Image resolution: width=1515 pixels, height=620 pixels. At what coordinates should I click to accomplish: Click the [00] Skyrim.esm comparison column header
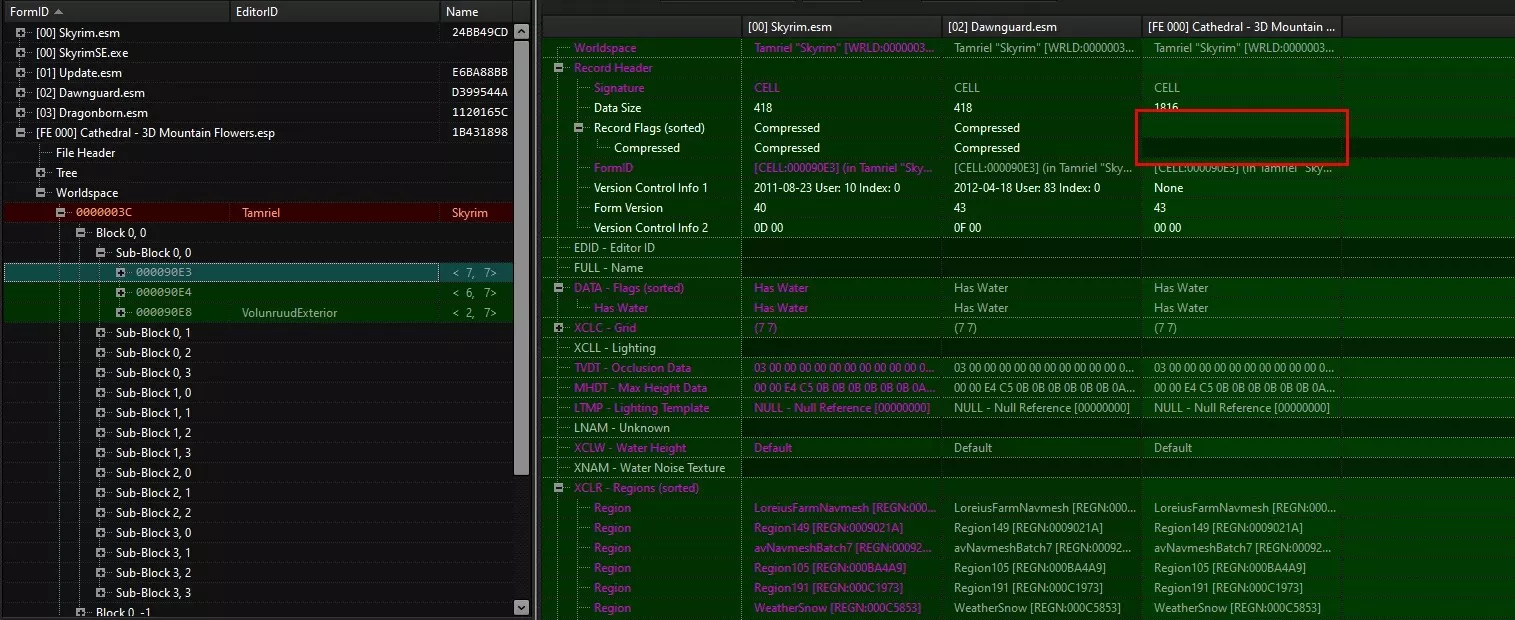[842, 27]
